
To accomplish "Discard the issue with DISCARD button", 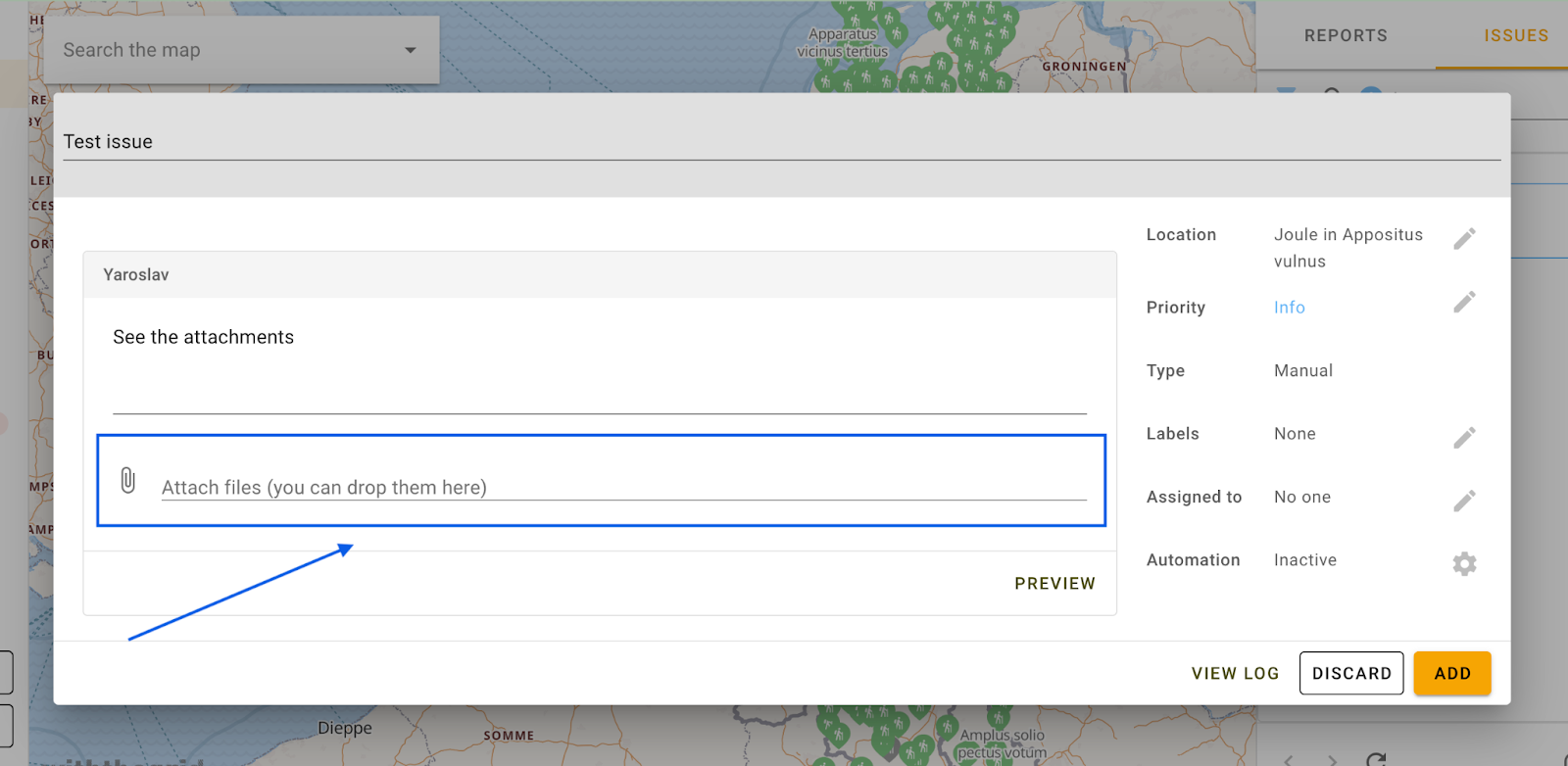I will (1351, 674).
